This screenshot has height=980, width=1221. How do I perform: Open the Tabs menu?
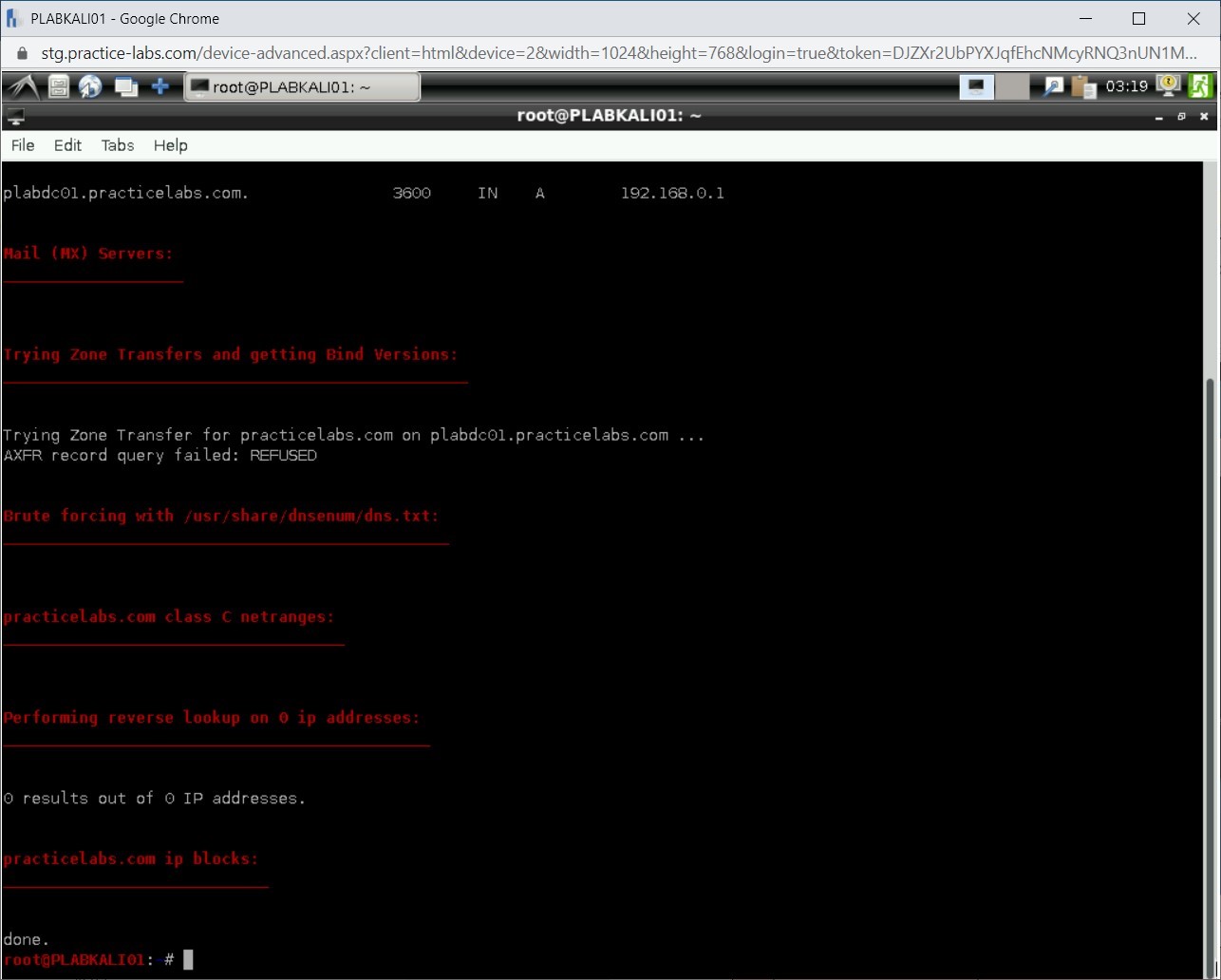coord(118,145)
